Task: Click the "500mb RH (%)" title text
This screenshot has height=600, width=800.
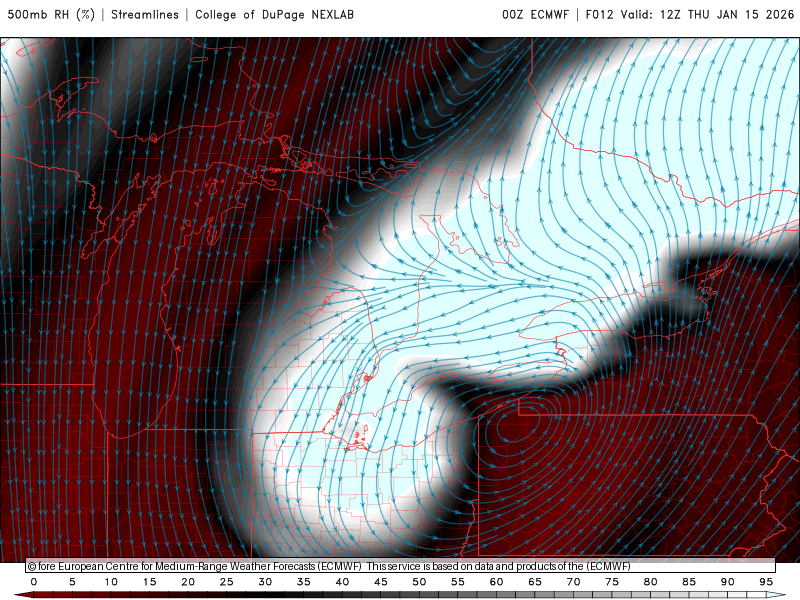Action: (x=51, y=15)
